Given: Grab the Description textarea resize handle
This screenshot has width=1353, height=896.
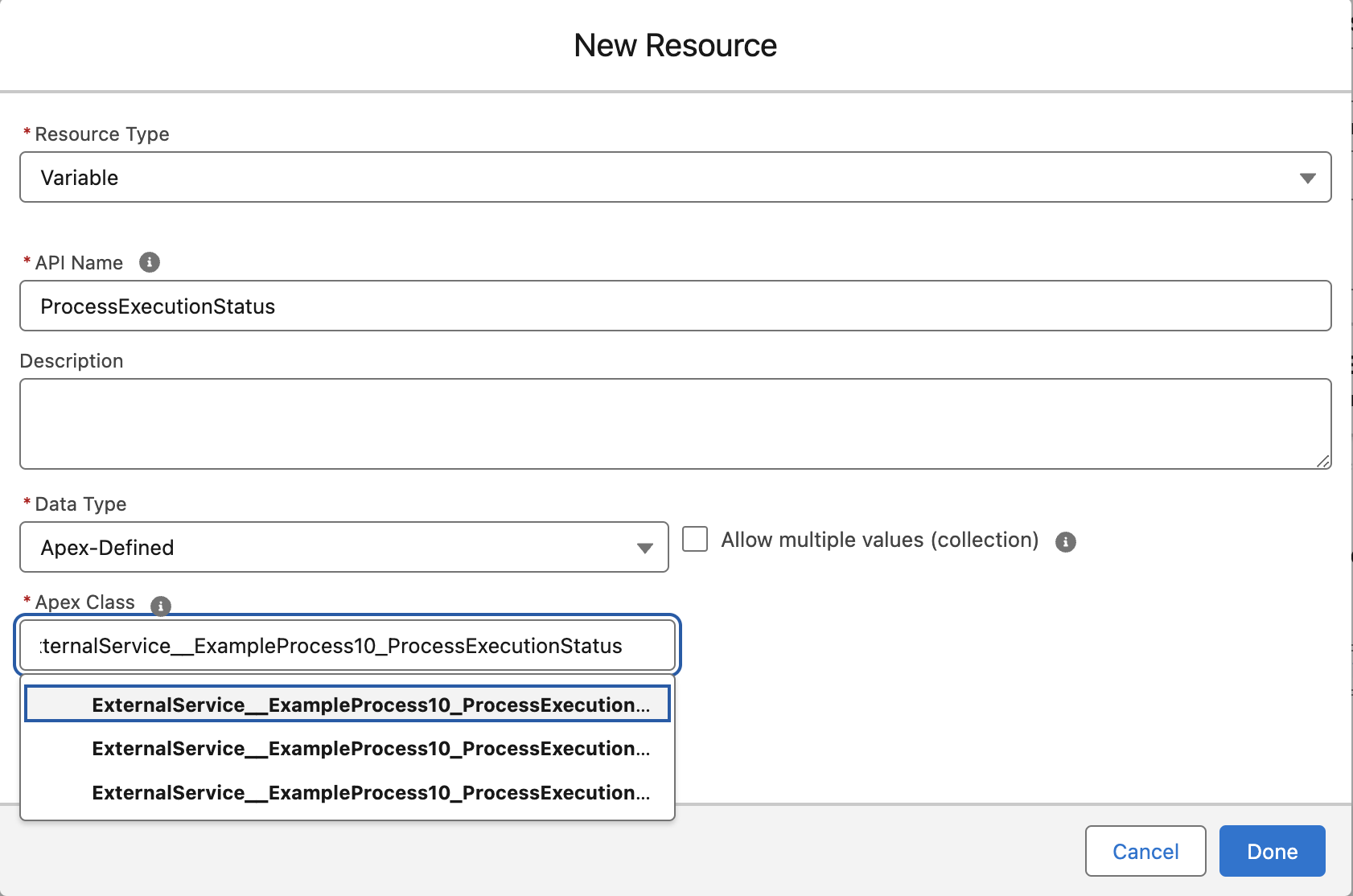Looking at the screenshot, I should (x=1323, y=461).
